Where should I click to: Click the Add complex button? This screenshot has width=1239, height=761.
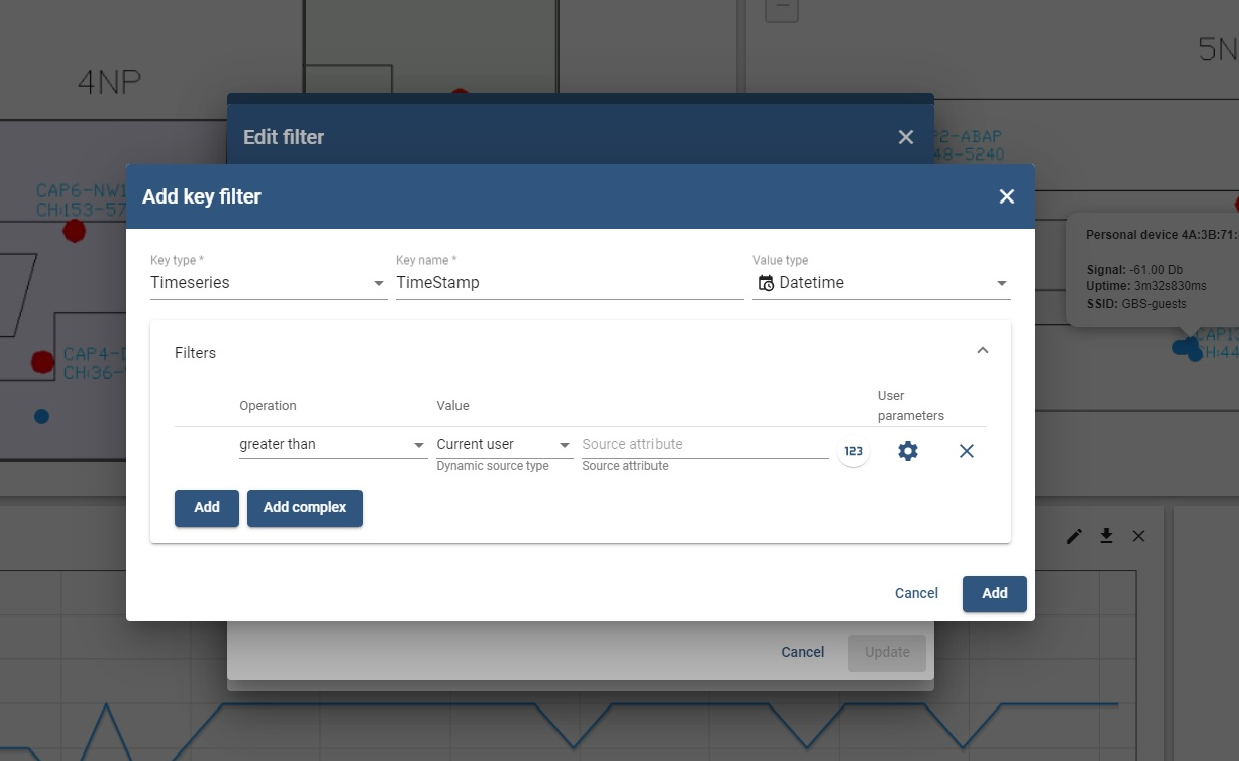[304, 508]
